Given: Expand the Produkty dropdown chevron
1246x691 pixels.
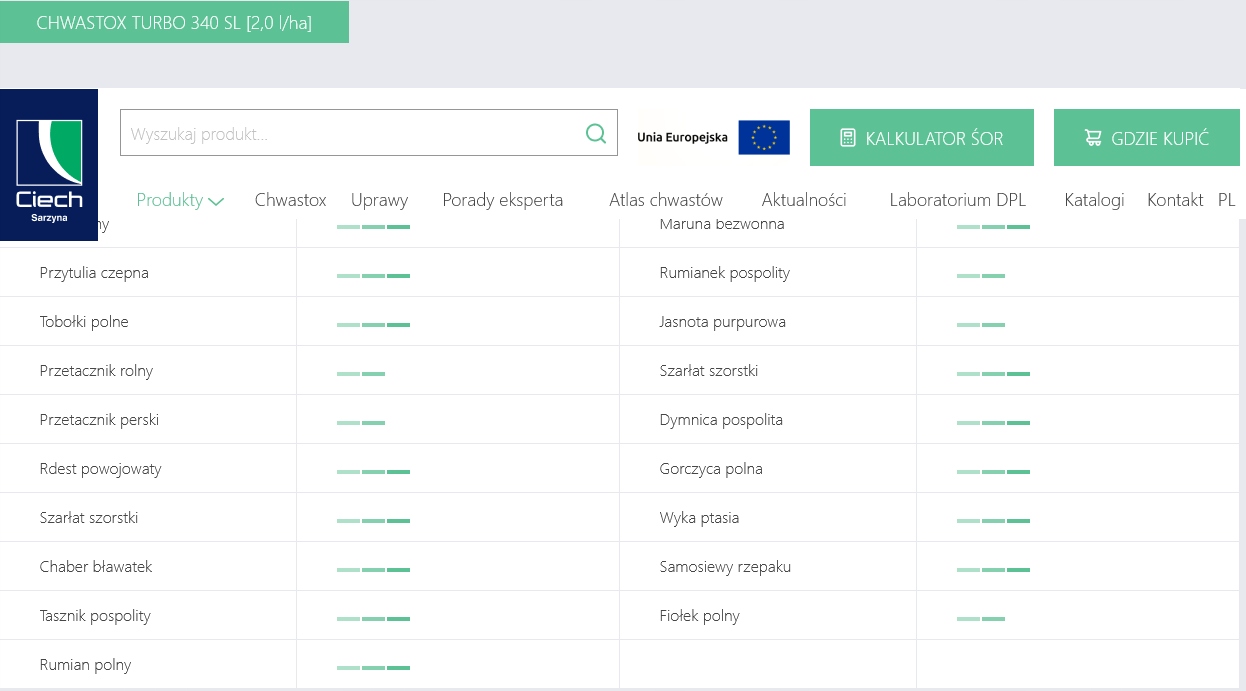Looking at the screenshot, I should click(x=216, y=201).
